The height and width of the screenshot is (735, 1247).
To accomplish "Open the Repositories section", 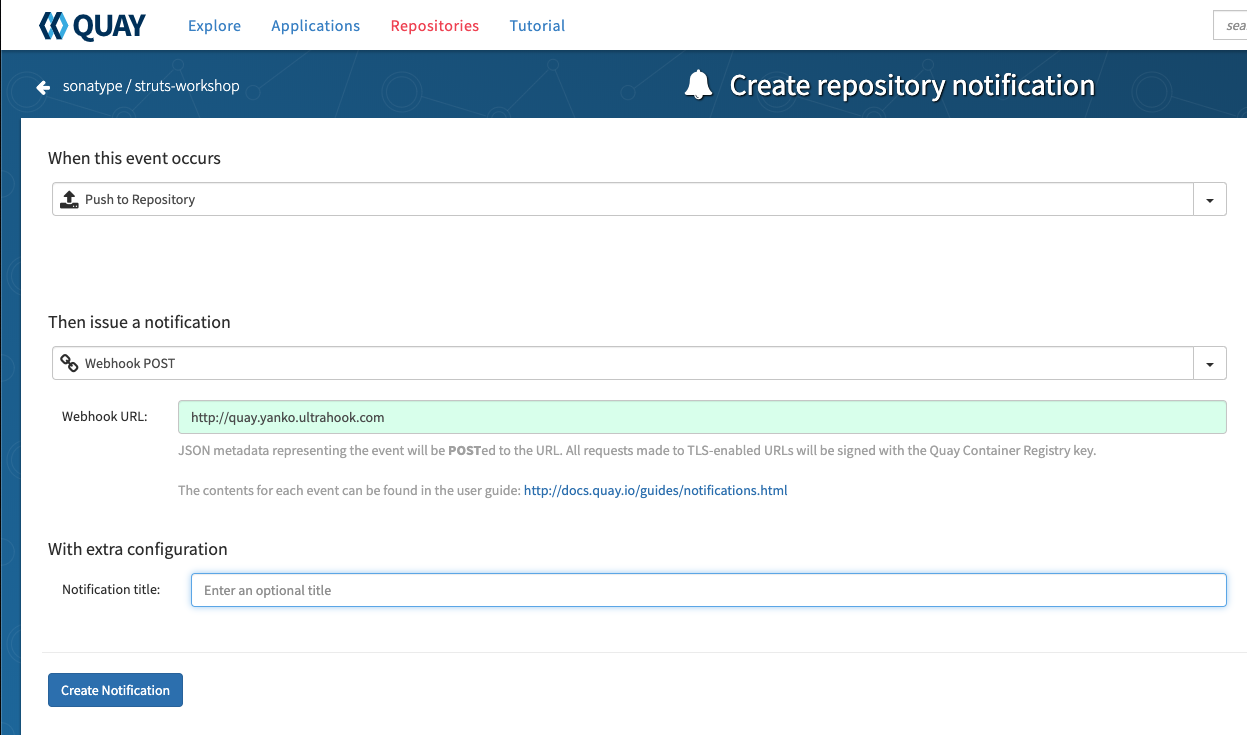I will click(x=434, y=26).
